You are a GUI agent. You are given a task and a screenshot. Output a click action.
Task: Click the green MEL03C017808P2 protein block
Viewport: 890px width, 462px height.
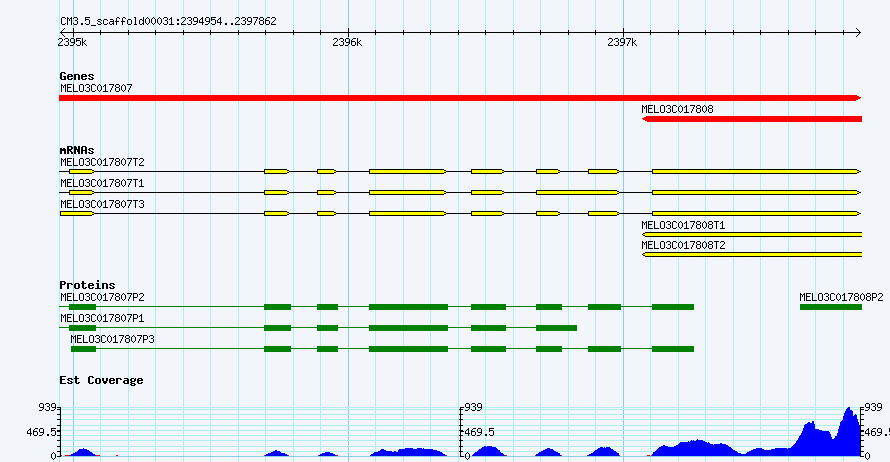coord(831,307)
